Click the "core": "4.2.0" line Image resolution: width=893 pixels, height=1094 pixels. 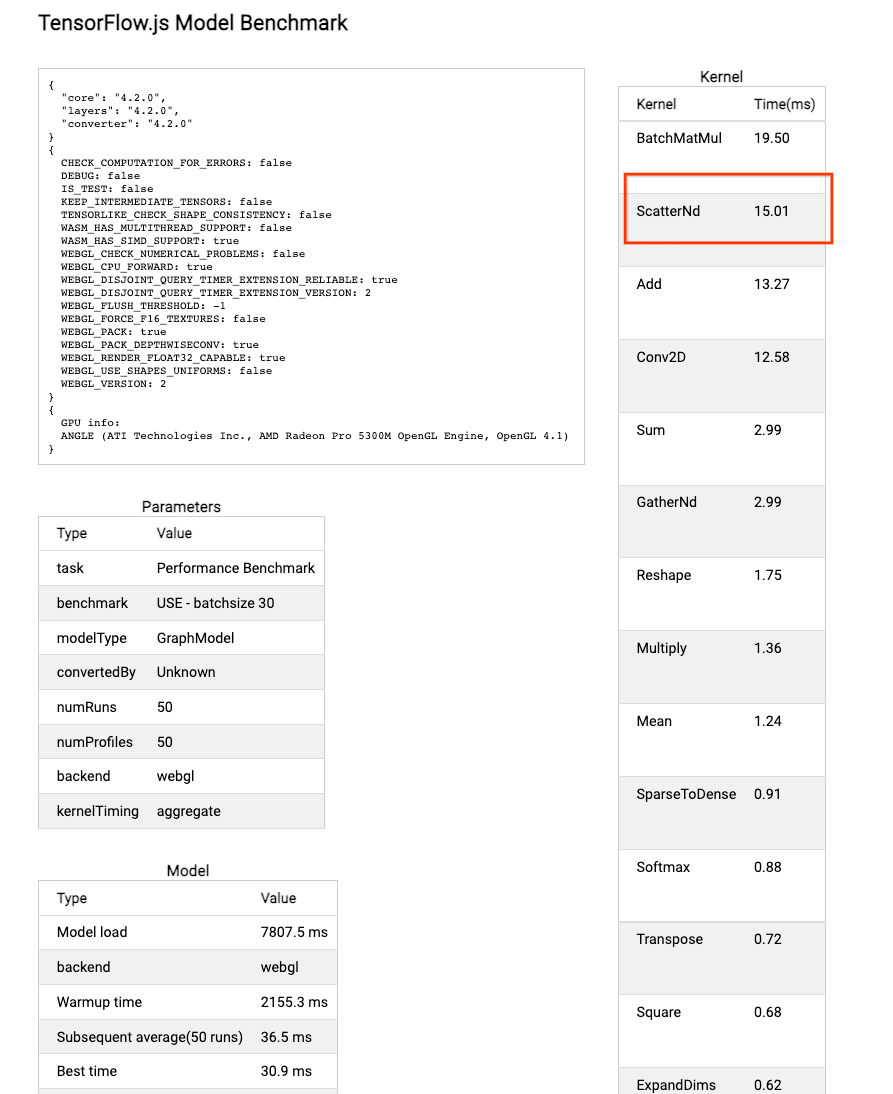pyautogui.click(x=113, y=98)
